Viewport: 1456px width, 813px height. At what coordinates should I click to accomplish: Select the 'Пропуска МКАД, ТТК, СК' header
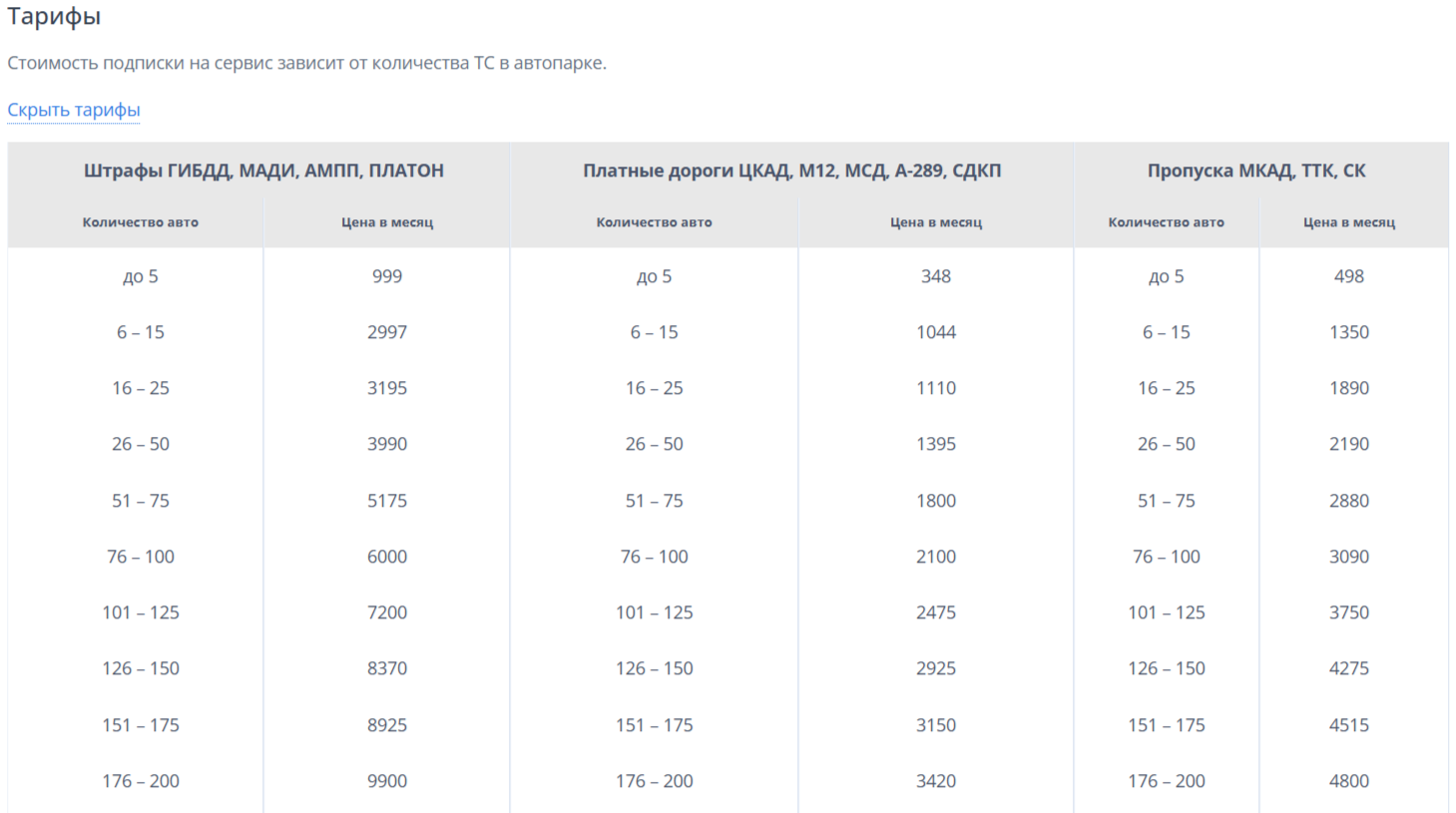[x=1256, y=171]
